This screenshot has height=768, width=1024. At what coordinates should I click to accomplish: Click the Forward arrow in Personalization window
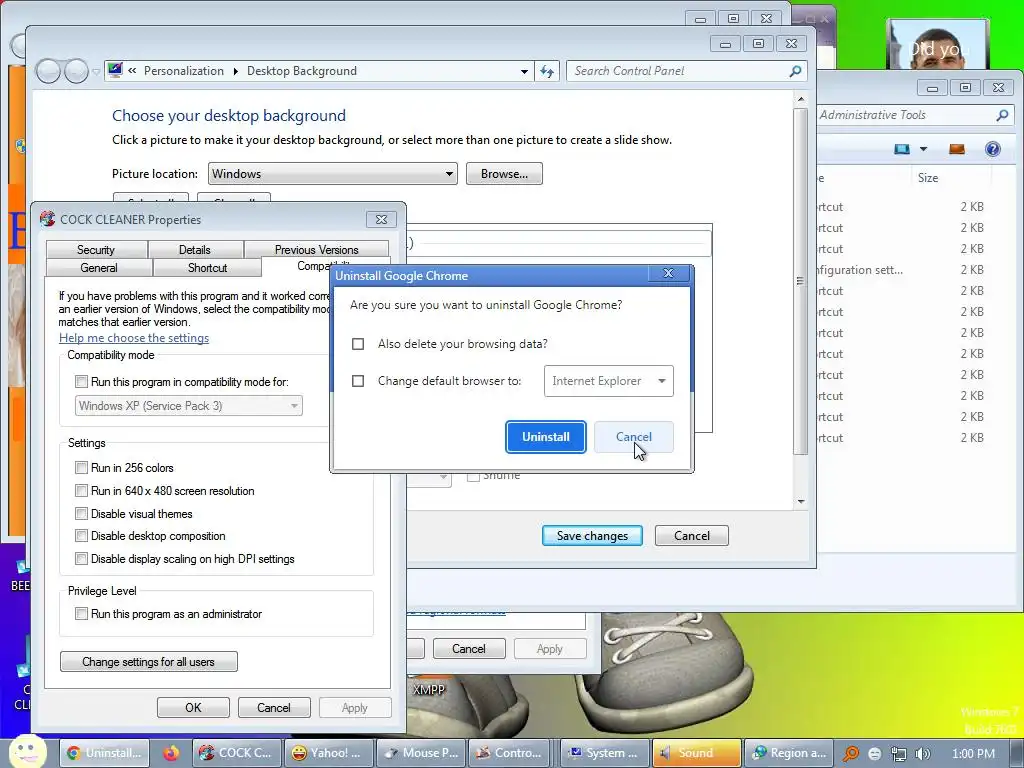(x=76, y=71)
